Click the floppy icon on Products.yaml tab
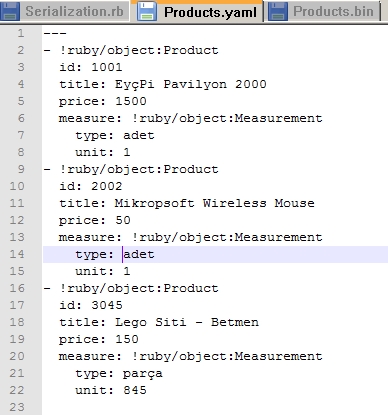The image size is (388, 415). point(147,12)
